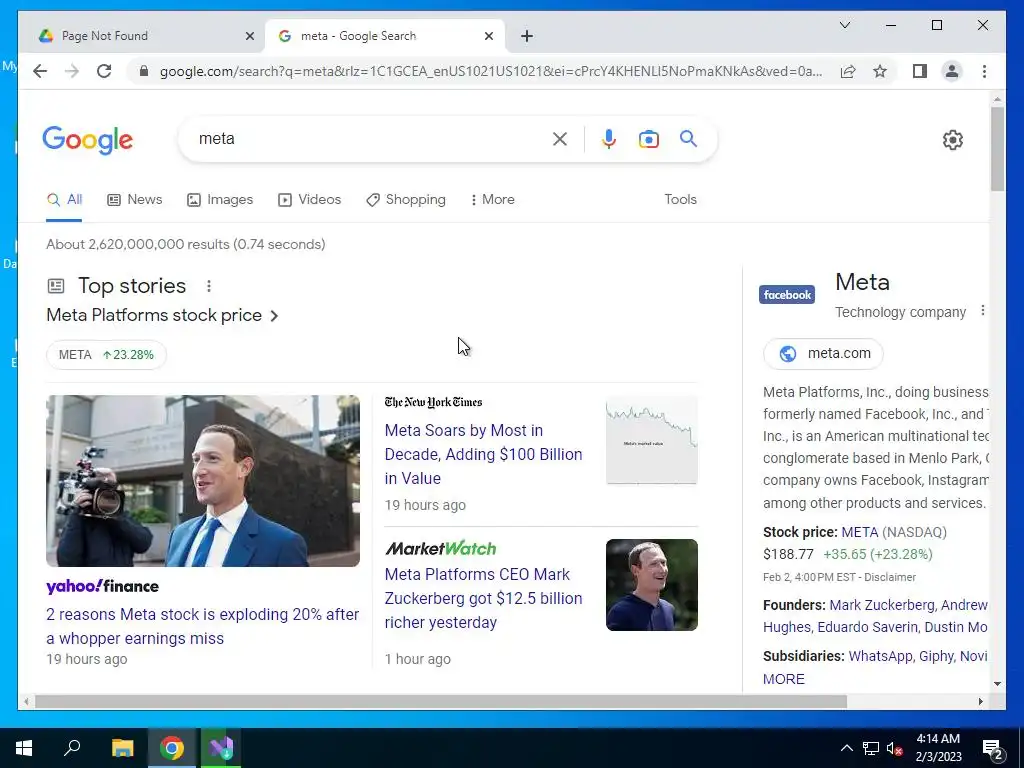This screenshot has height=768, width=1024.
Task: Bookmark this page with the star icon
Action: [880, 71]
